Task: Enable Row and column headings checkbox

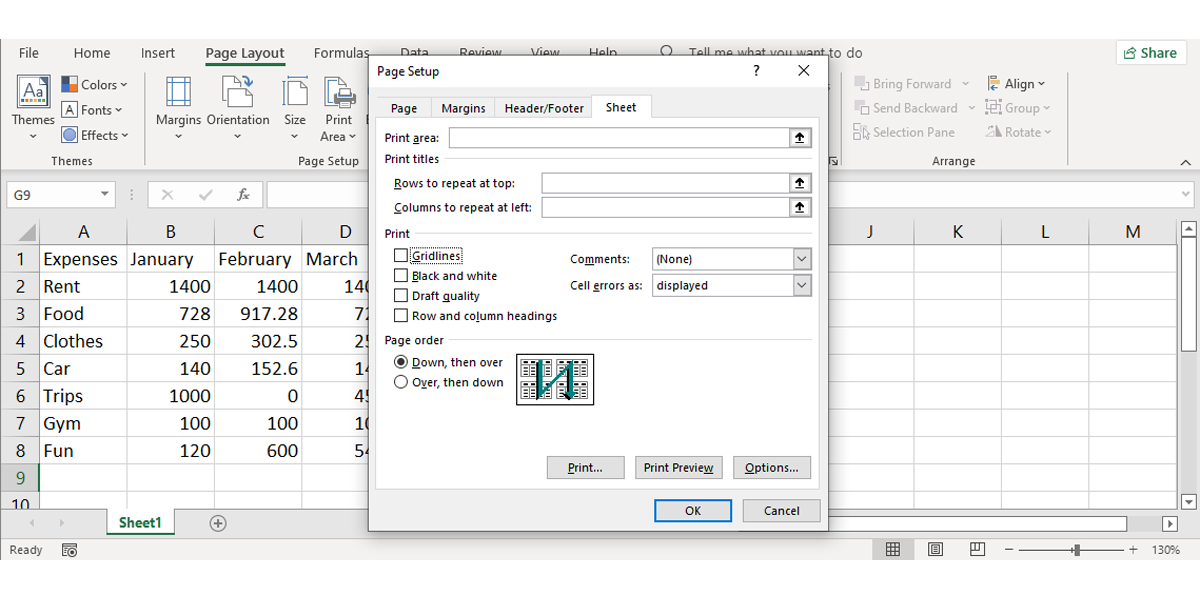Action: [x=401, y=316]
